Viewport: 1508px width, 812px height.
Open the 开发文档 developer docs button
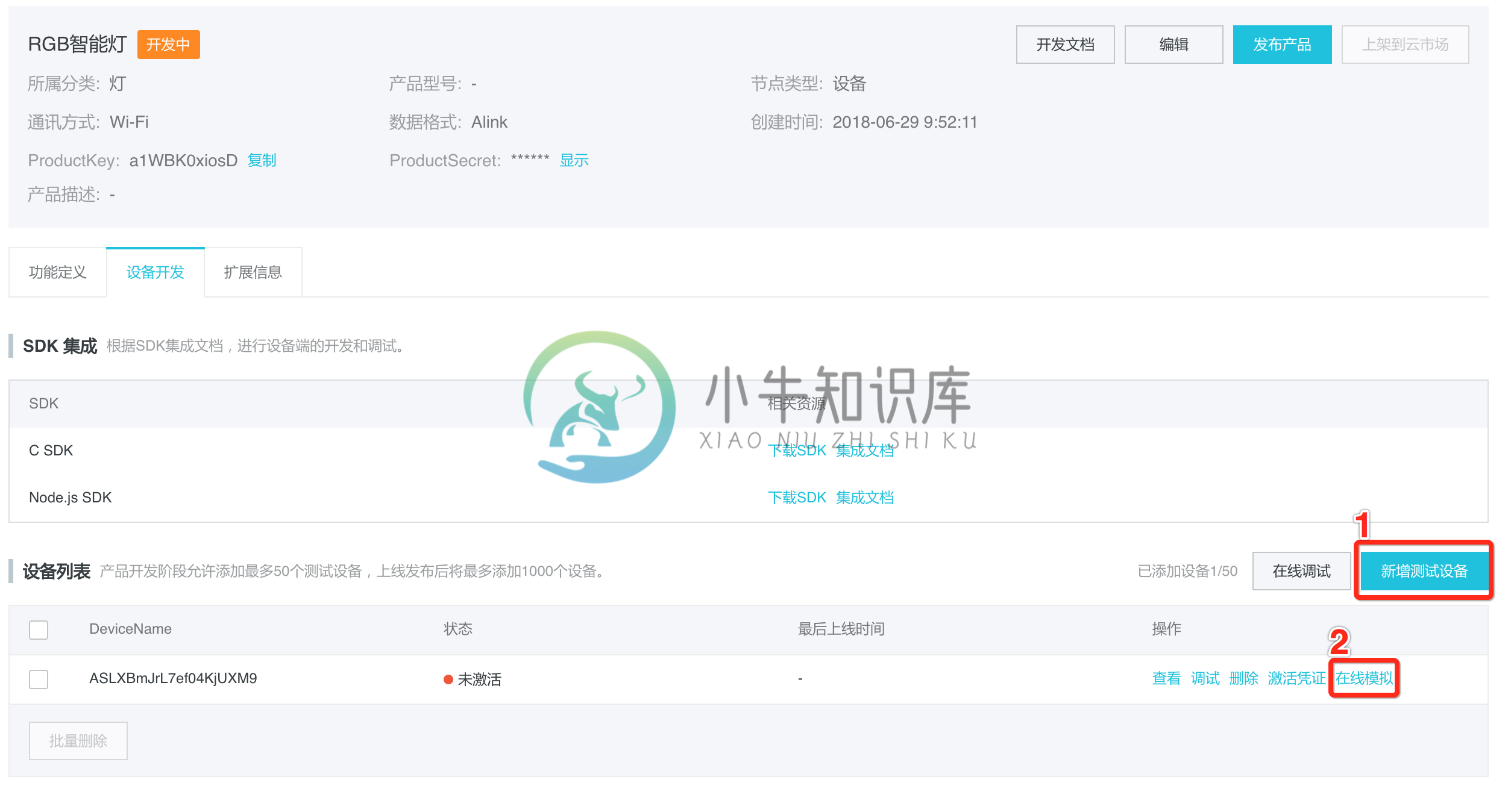click(1065, 45)
